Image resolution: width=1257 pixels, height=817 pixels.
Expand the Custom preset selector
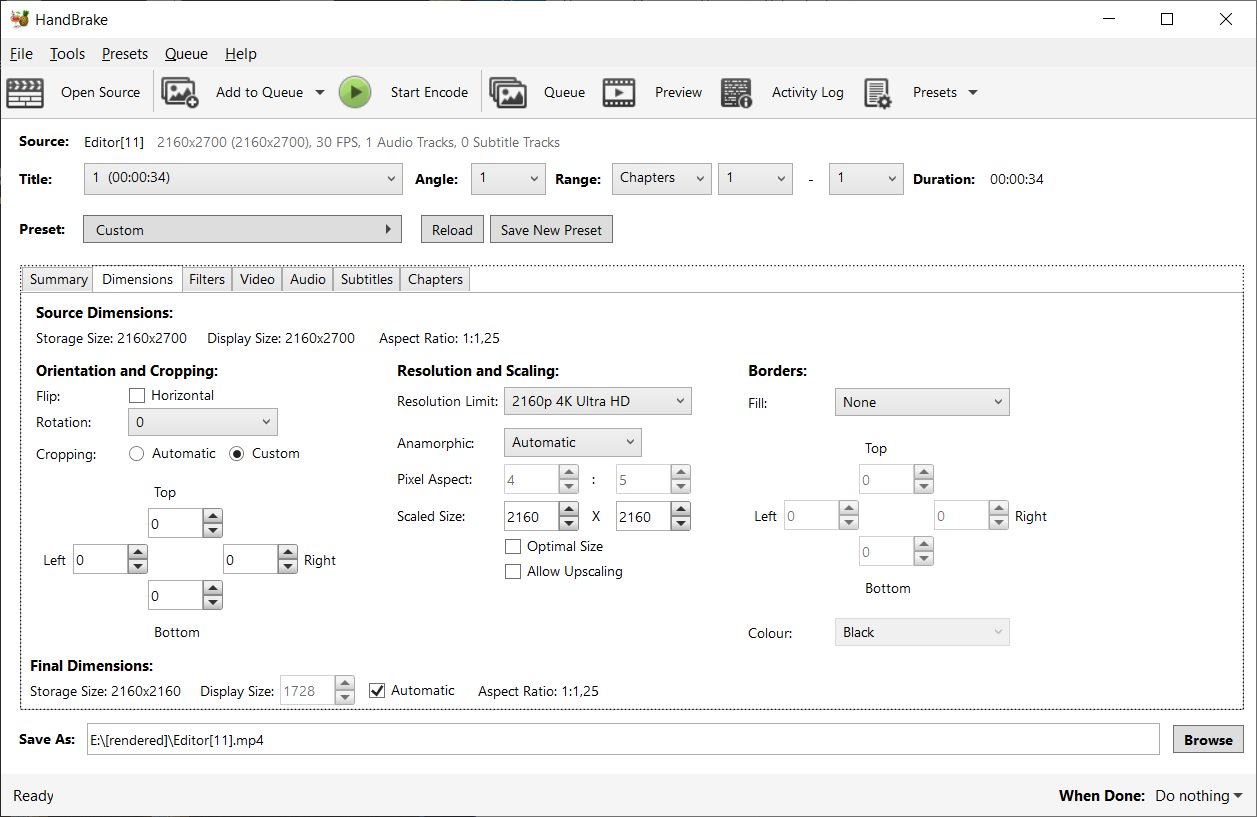tap(243, 229)
